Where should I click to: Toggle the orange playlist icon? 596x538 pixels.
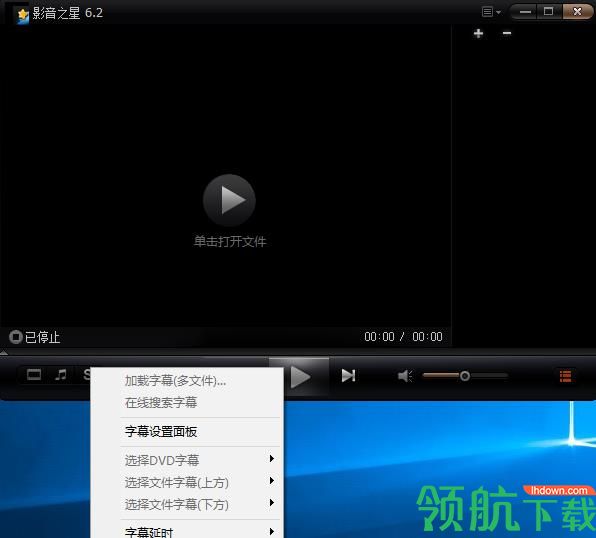565,376
